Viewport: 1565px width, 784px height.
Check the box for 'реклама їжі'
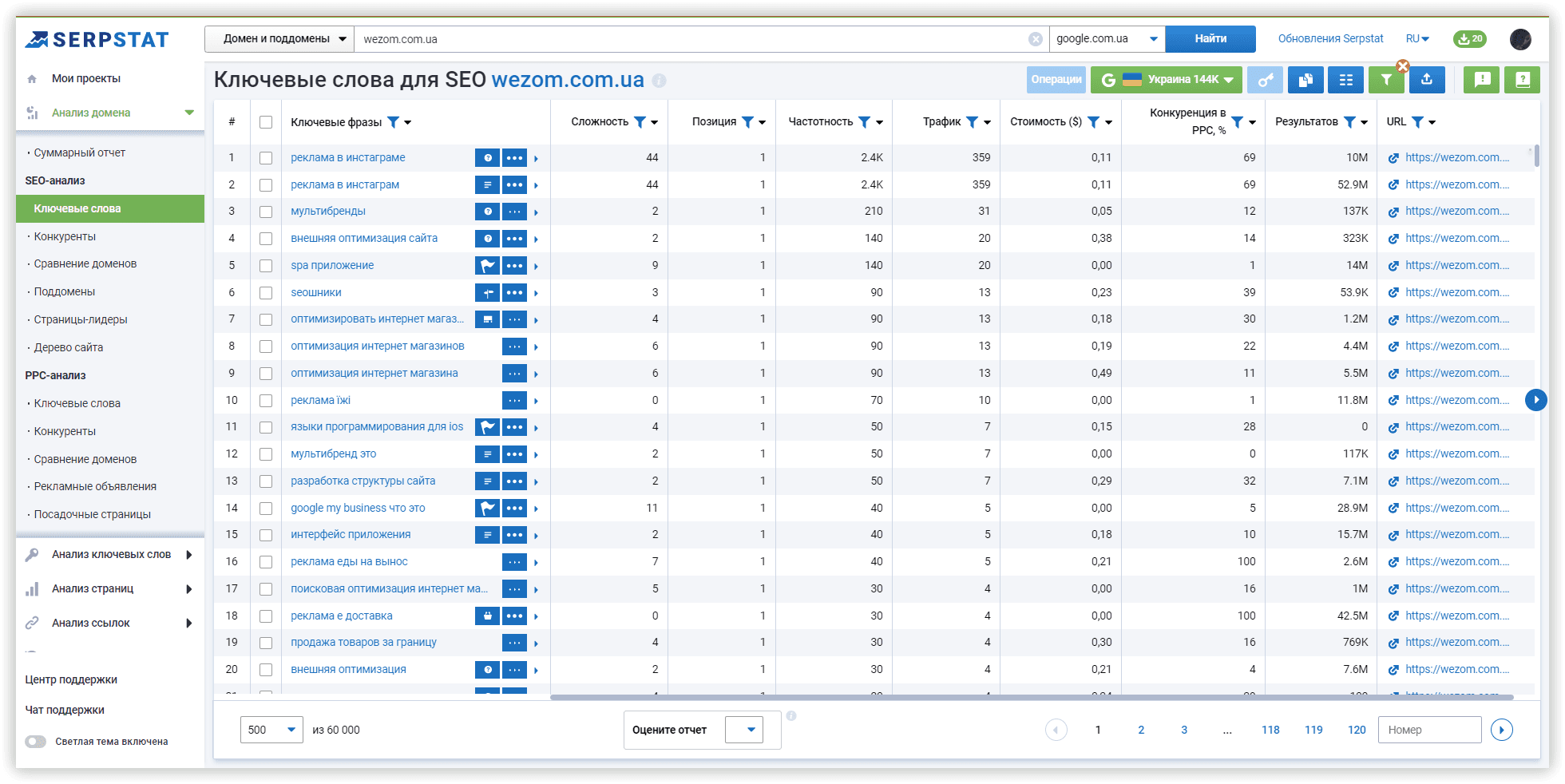266,401
